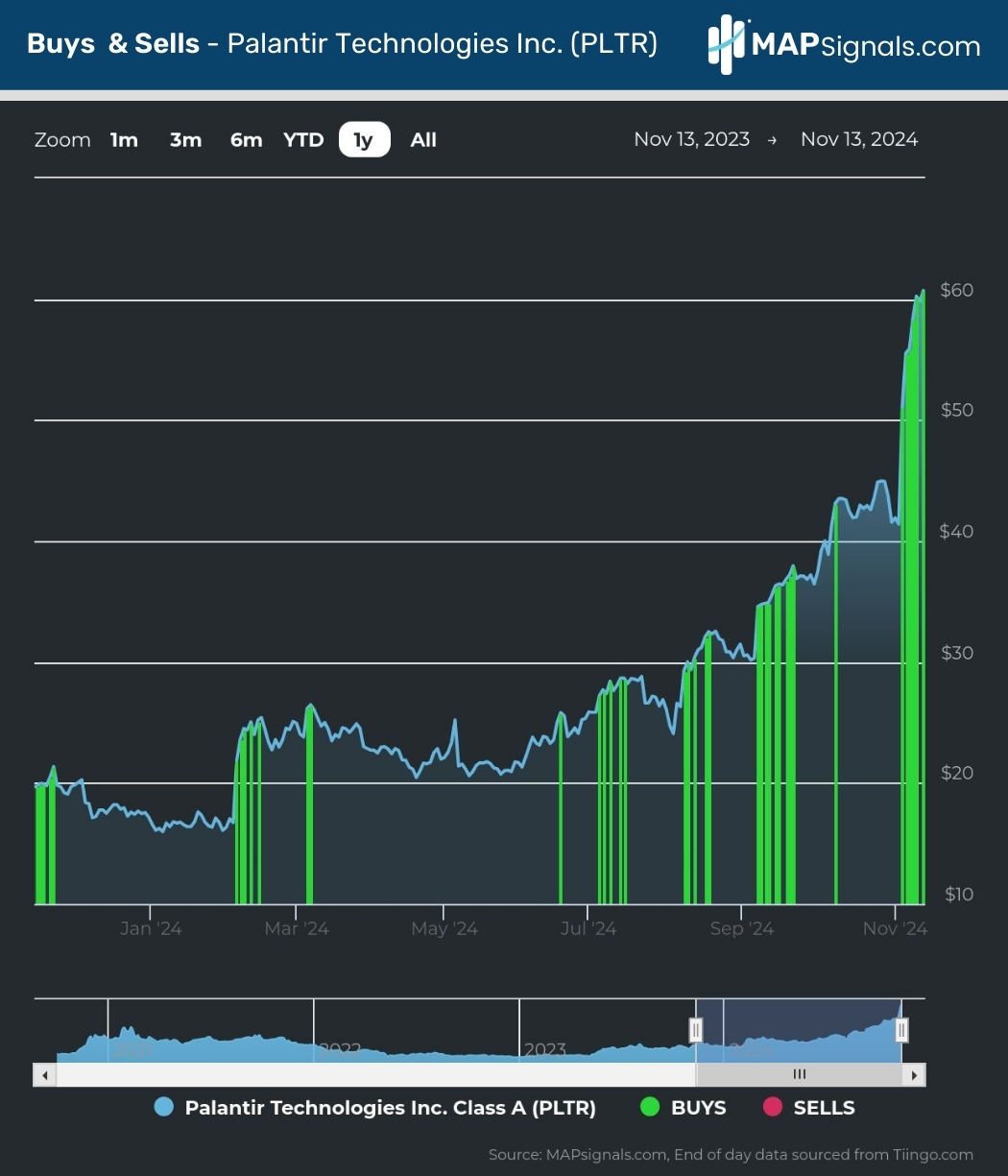Click the Nov 13, 2024 end date field
Viewport: 1008px width, 1176px height.
click(x=859, y=139)
